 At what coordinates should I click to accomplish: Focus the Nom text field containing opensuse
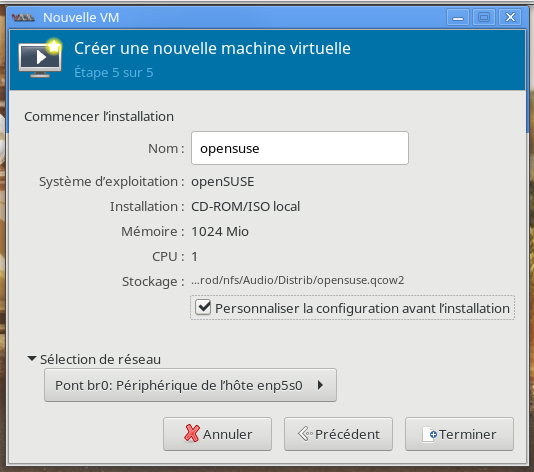(x=300, y=148)
